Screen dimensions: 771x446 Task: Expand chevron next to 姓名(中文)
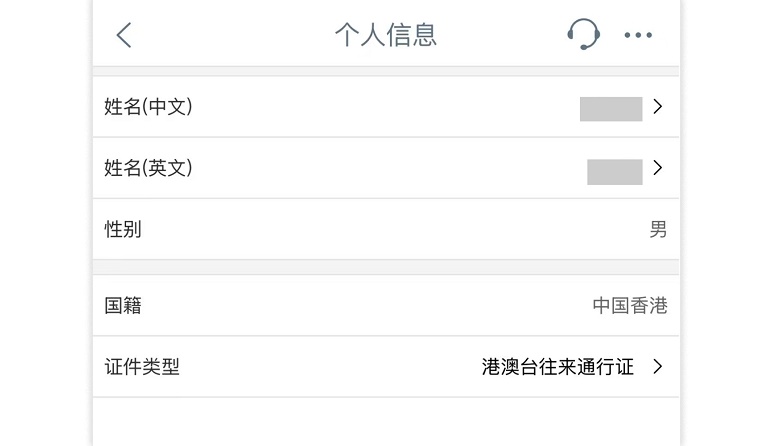tap(657, 106)
